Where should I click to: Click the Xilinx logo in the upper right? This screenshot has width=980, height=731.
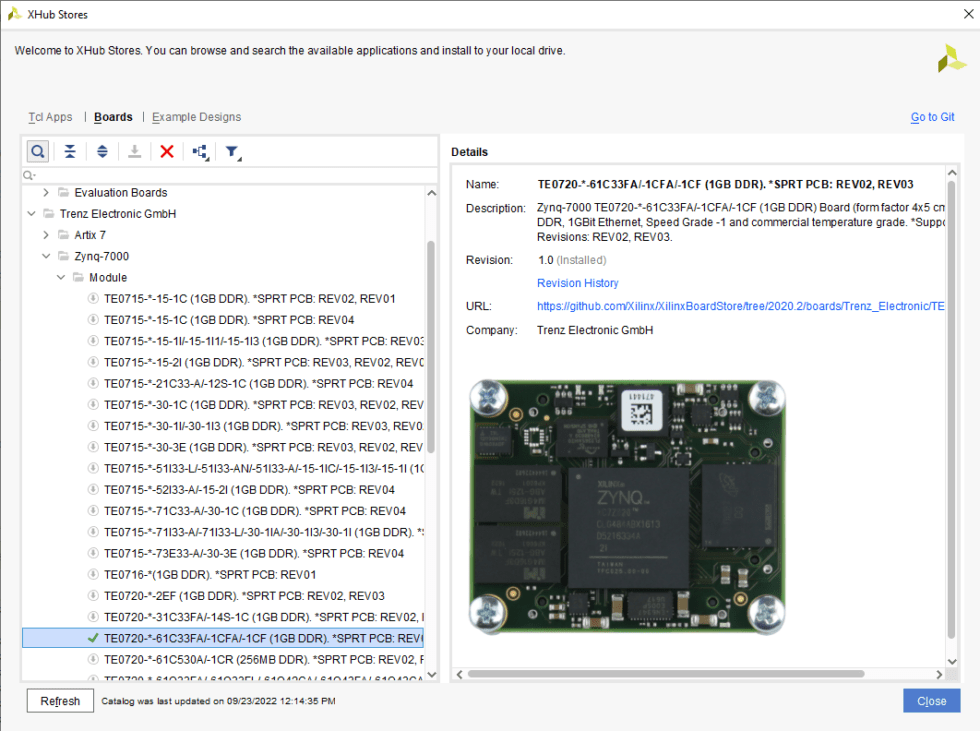[x=950, y=60]
